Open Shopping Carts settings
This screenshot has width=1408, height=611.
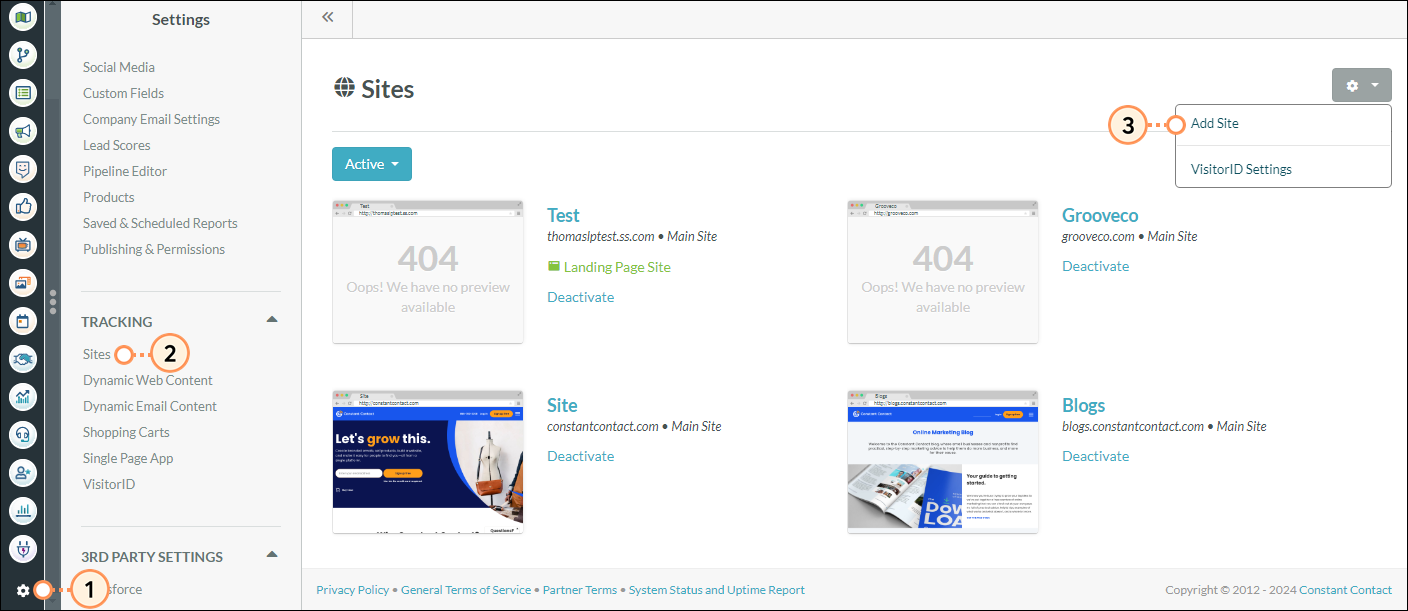[126, 432]
